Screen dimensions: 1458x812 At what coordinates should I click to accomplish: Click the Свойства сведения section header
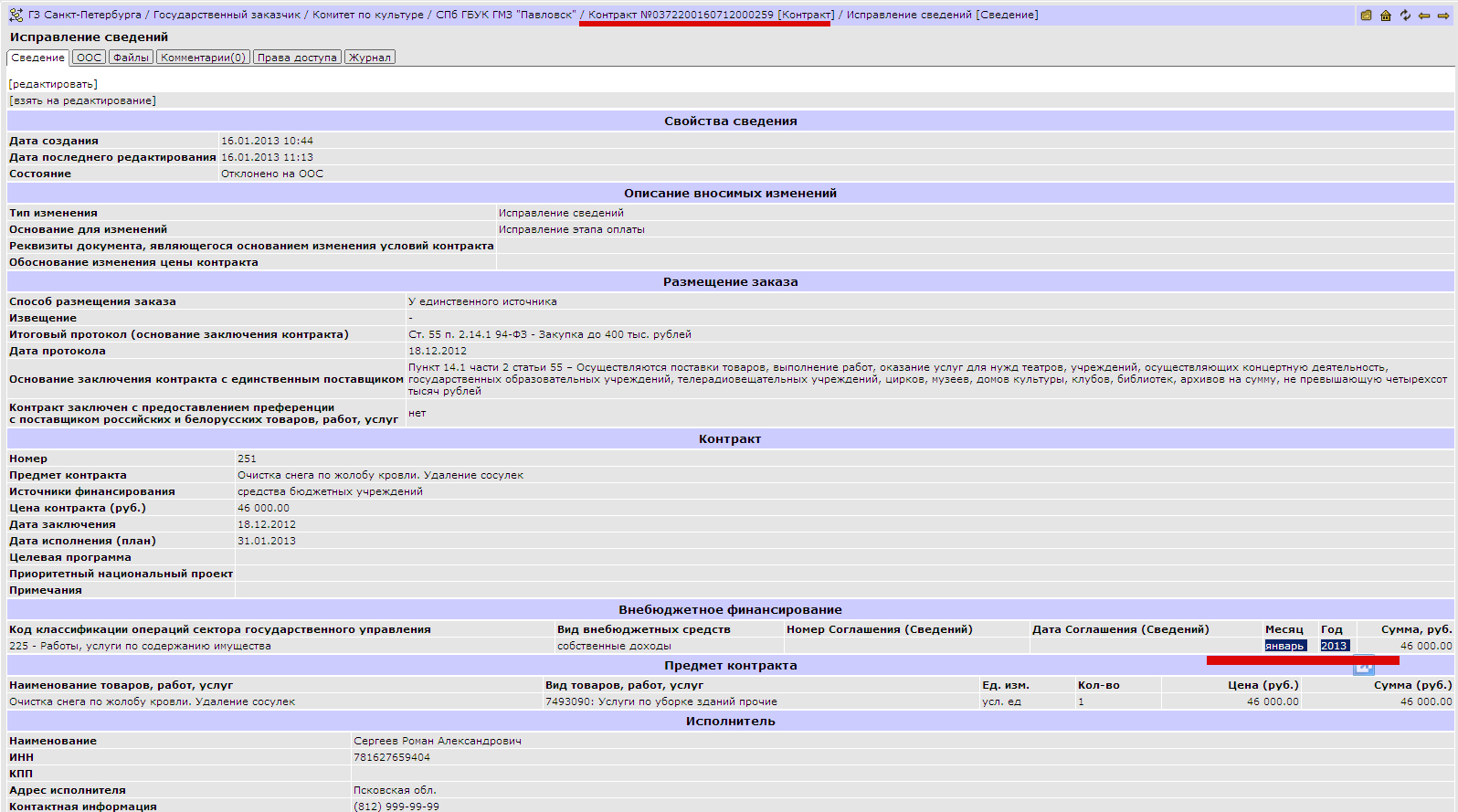pos(731,121)
